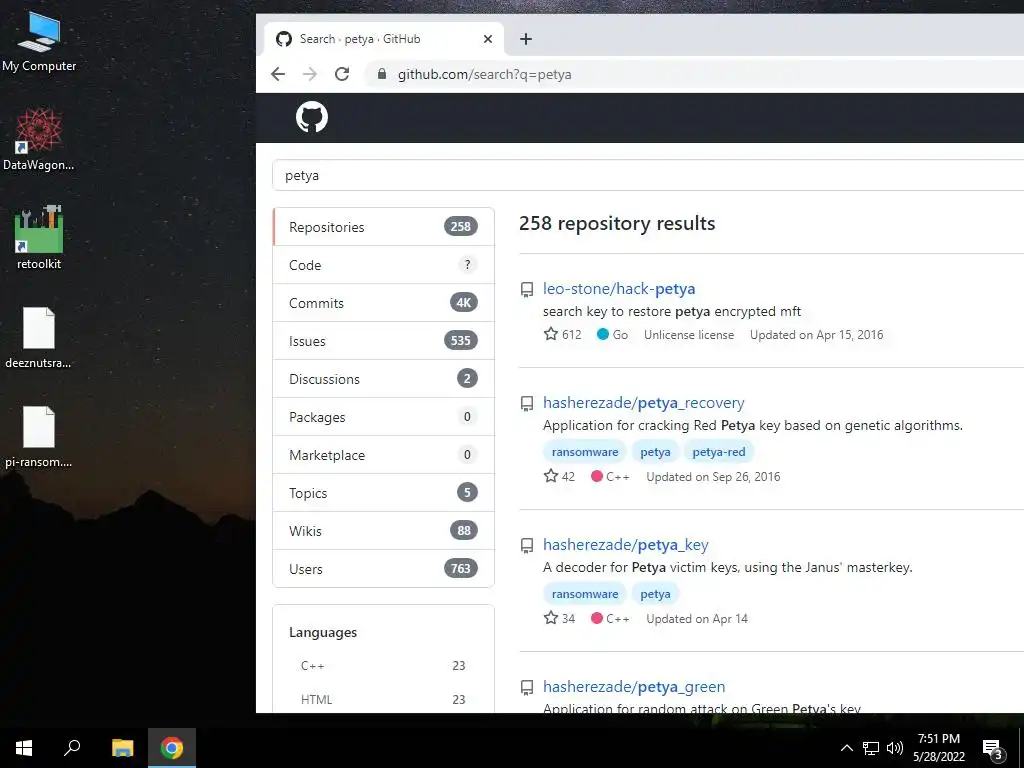This screenshot has width=1024, height=768.
Task: Open Windows Start menu
Action: click(x=24, y=748)
